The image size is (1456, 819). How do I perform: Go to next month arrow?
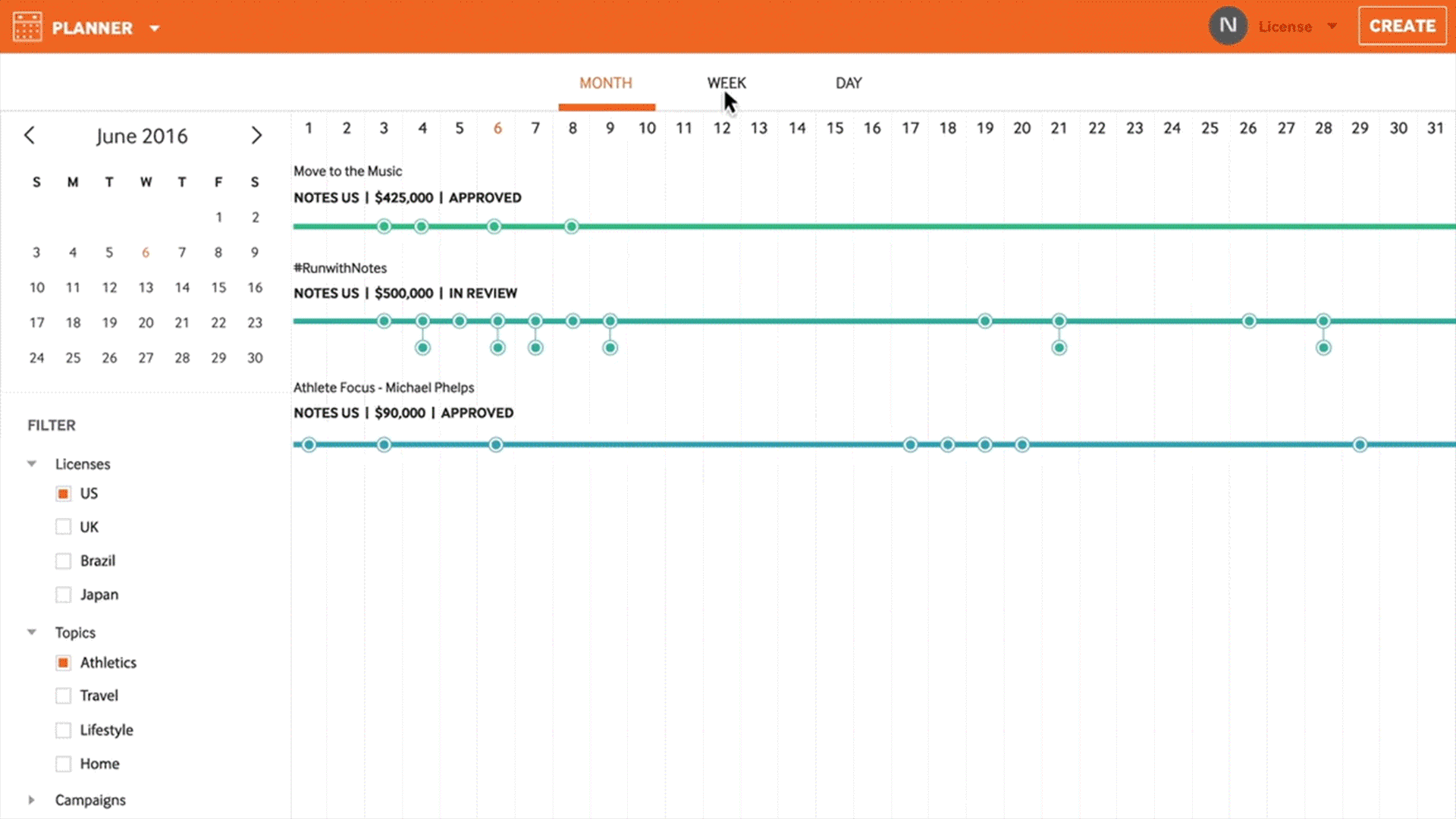coord(256,136)
